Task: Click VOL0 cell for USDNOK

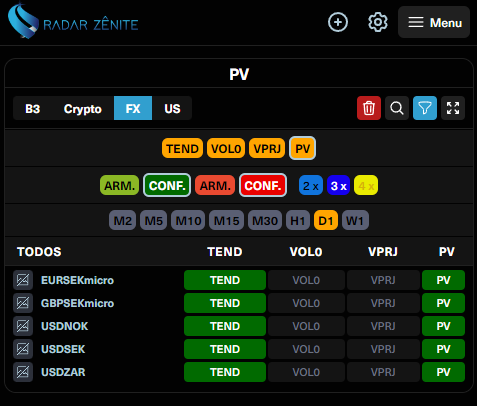Action: click(306, 326)
